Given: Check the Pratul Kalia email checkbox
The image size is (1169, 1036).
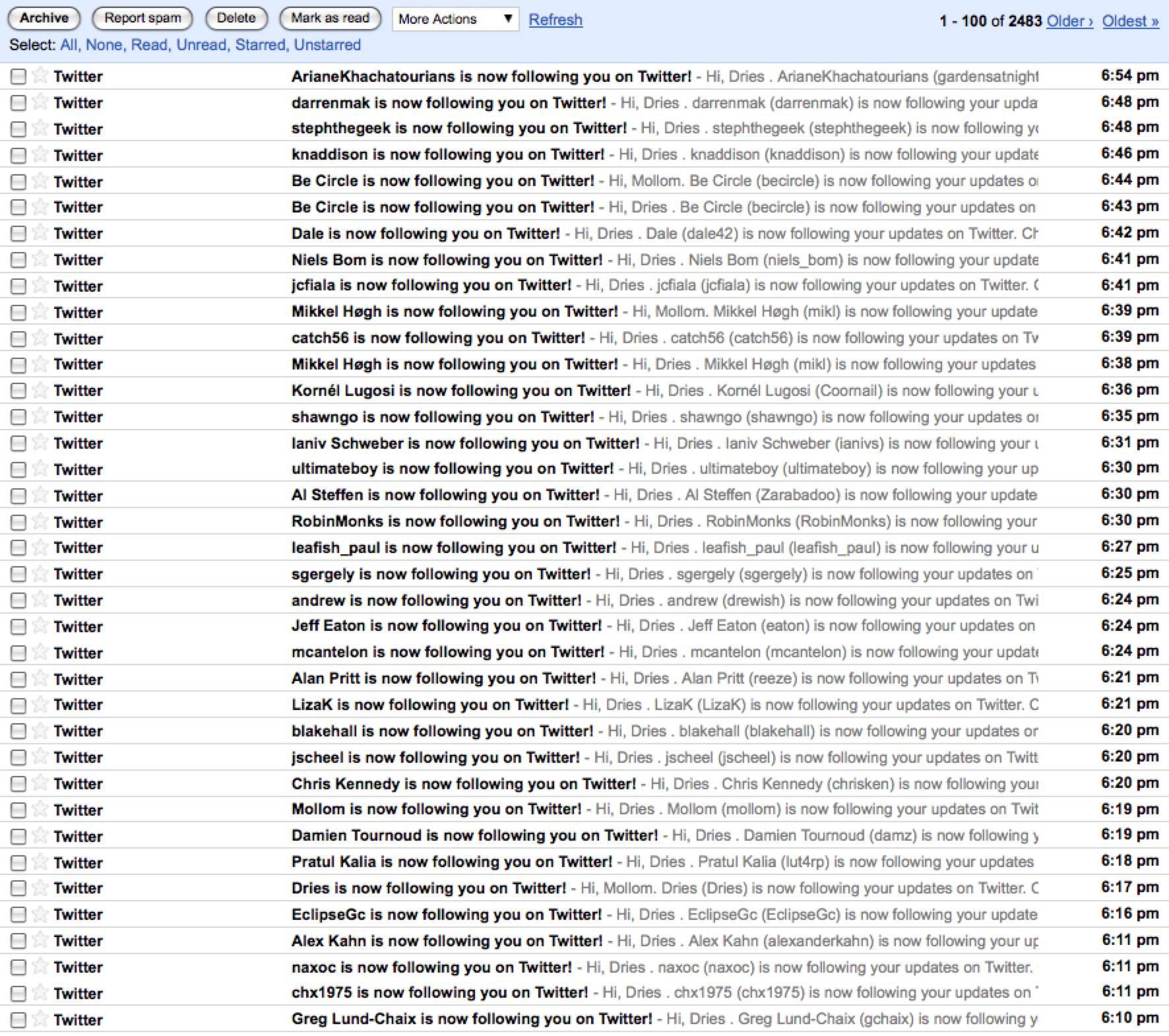Looking at the screenshot, I should pyautogui.click(x=18, y=862).
